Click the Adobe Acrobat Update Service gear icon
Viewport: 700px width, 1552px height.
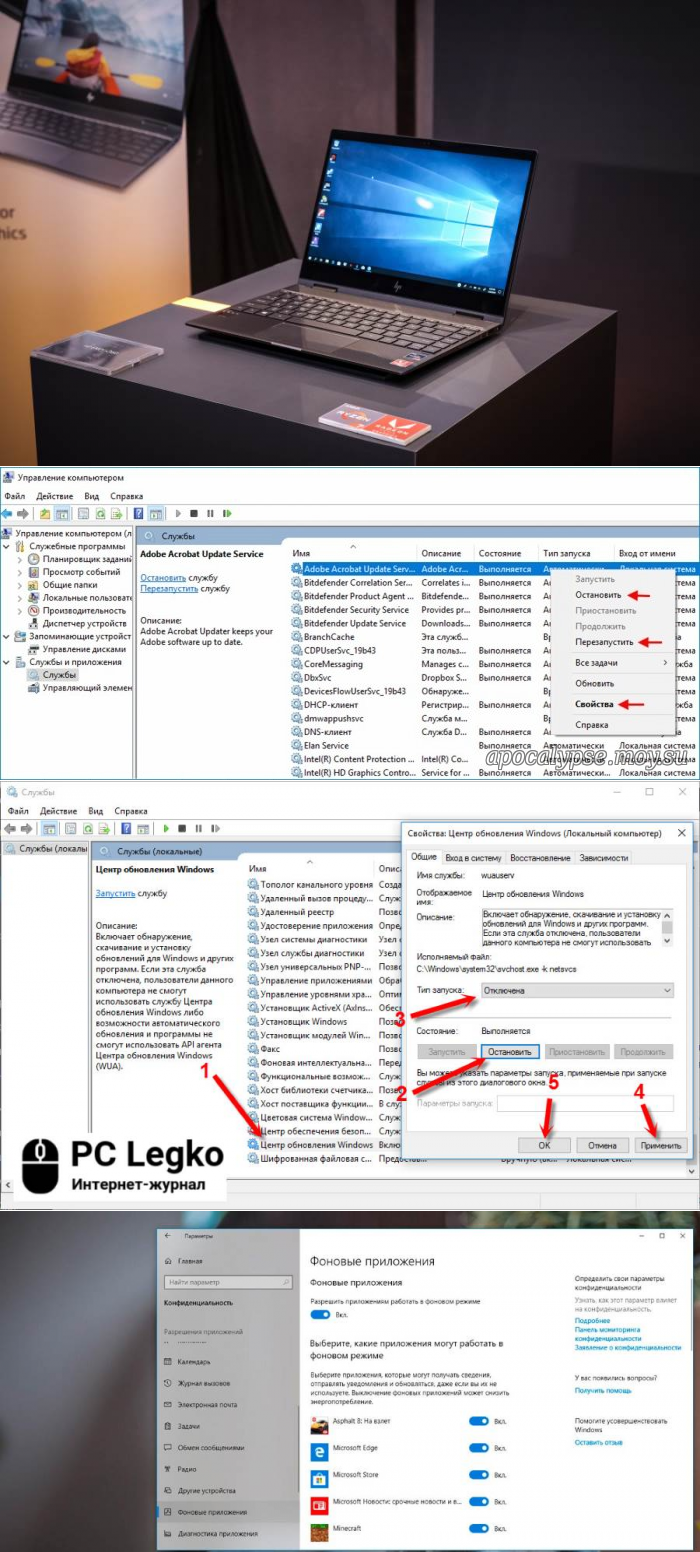(x=297, y=569)
